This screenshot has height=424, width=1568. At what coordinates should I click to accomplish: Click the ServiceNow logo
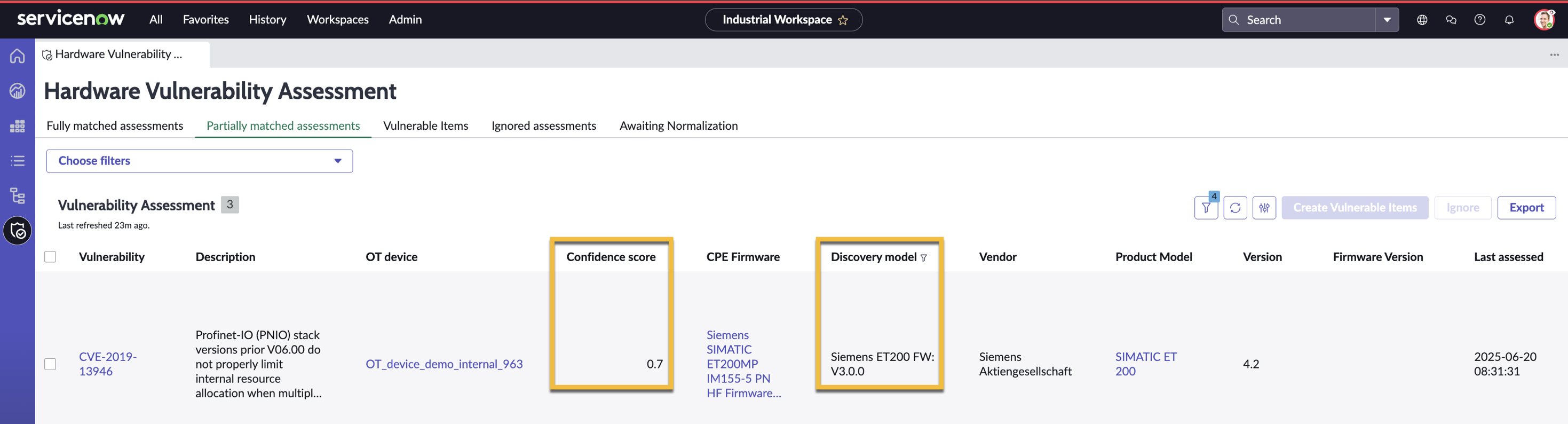click(x=70, y=19)
